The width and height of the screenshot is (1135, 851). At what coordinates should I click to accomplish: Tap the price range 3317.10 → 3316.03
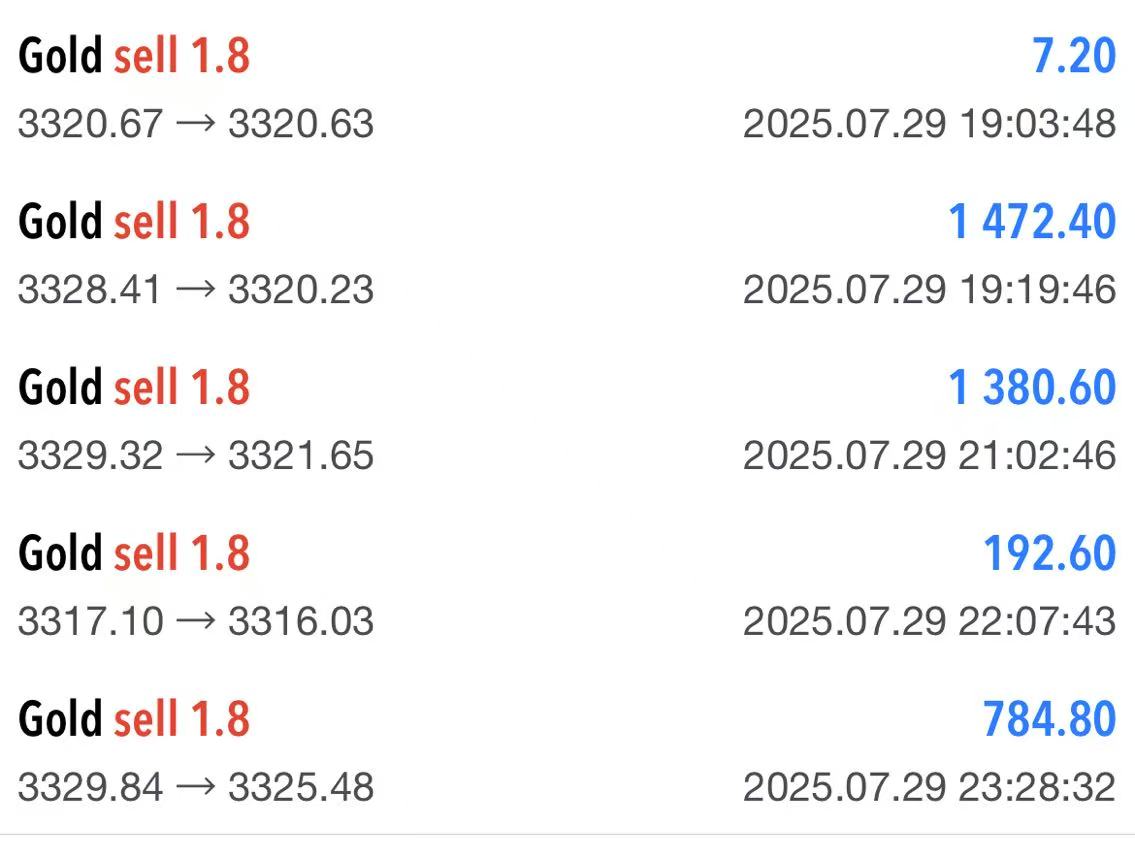coord(195,621)
